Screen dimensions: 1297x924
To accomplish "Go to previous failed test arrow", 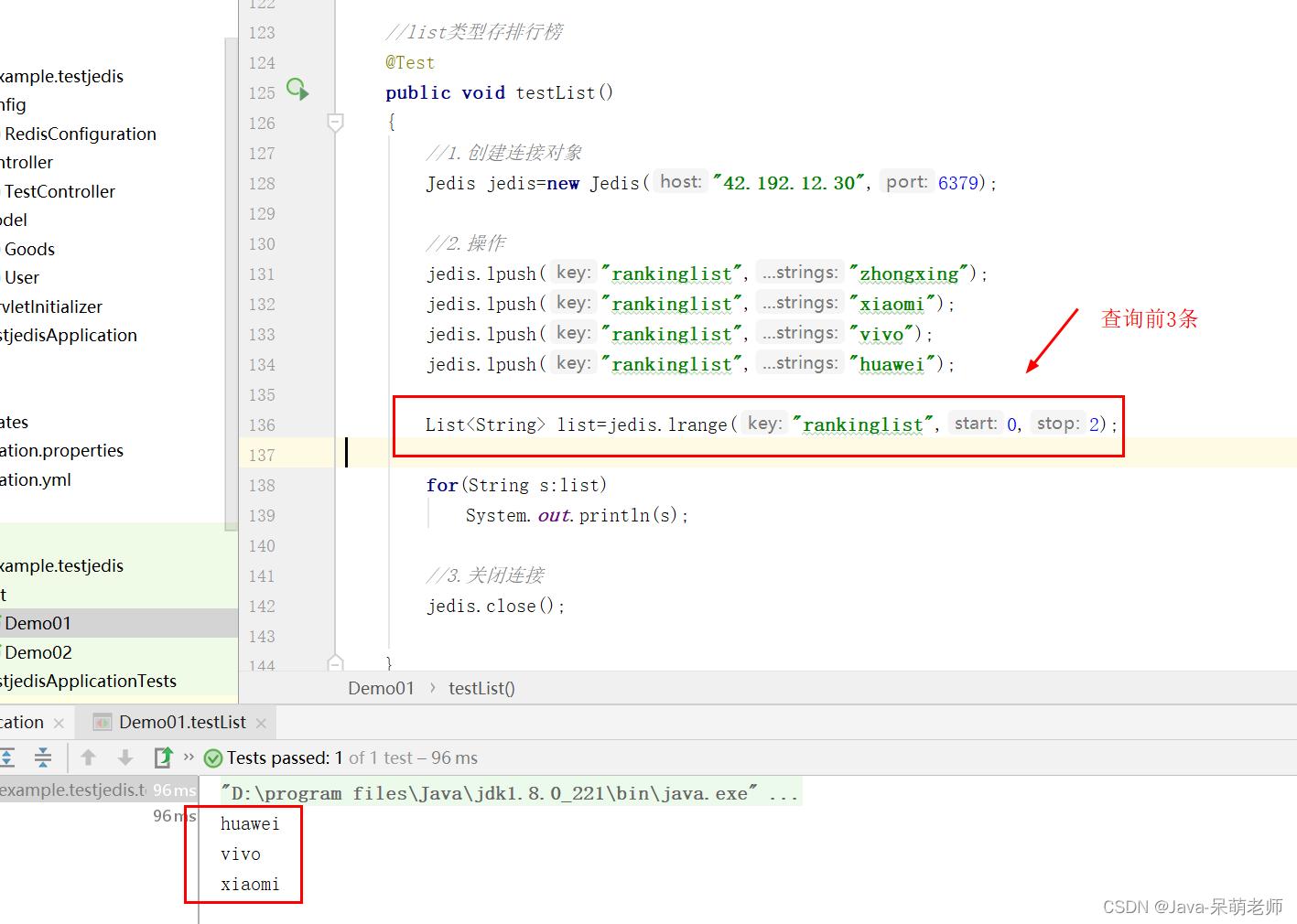I will tap(89, 757).
